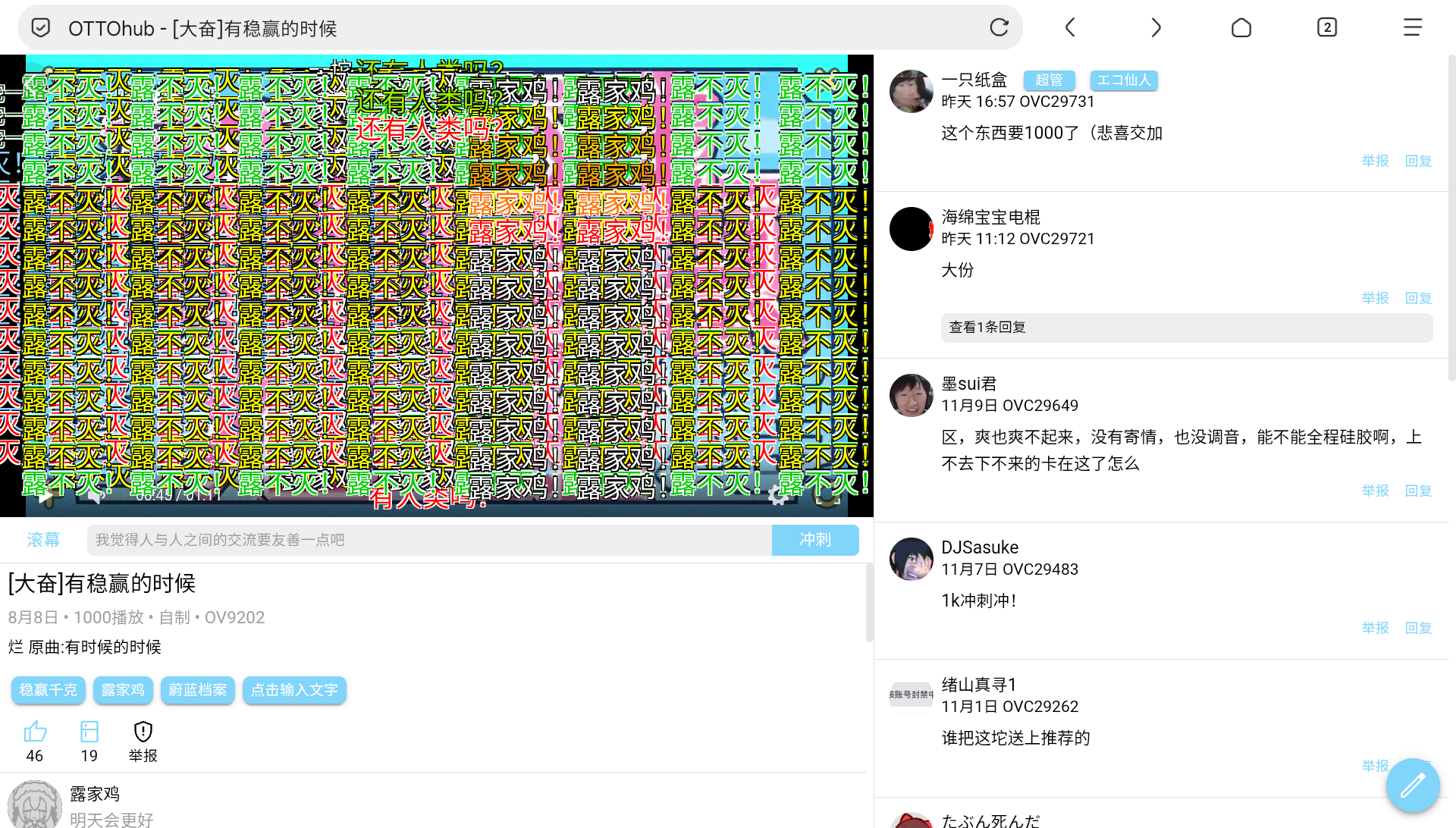
Task: Go back with browser back arrow
Action: pyautogui.click(x=1070, y=28)
